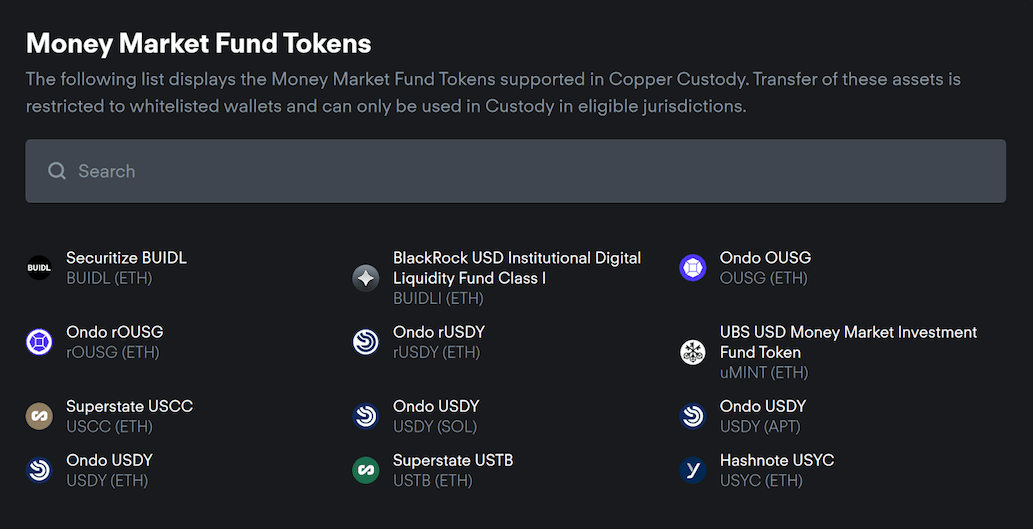This screenshot has width=1033, height=529.
Task: Select the Ondo OUSG token name
Action: pos(765,258)
